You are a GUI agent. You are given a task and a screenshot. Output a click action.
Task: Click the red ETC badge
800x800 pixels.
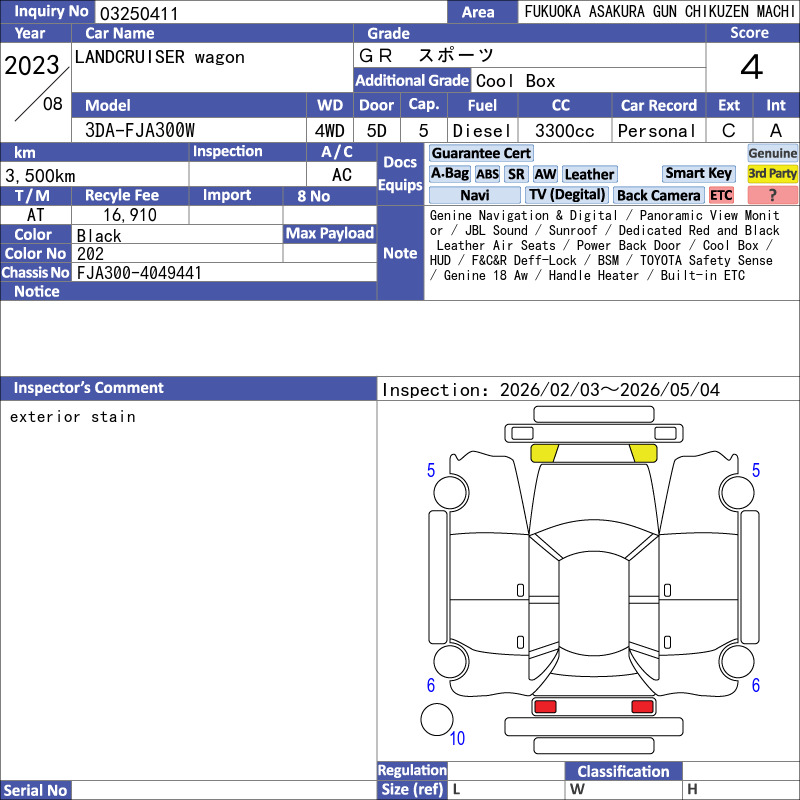pos(721,195)
